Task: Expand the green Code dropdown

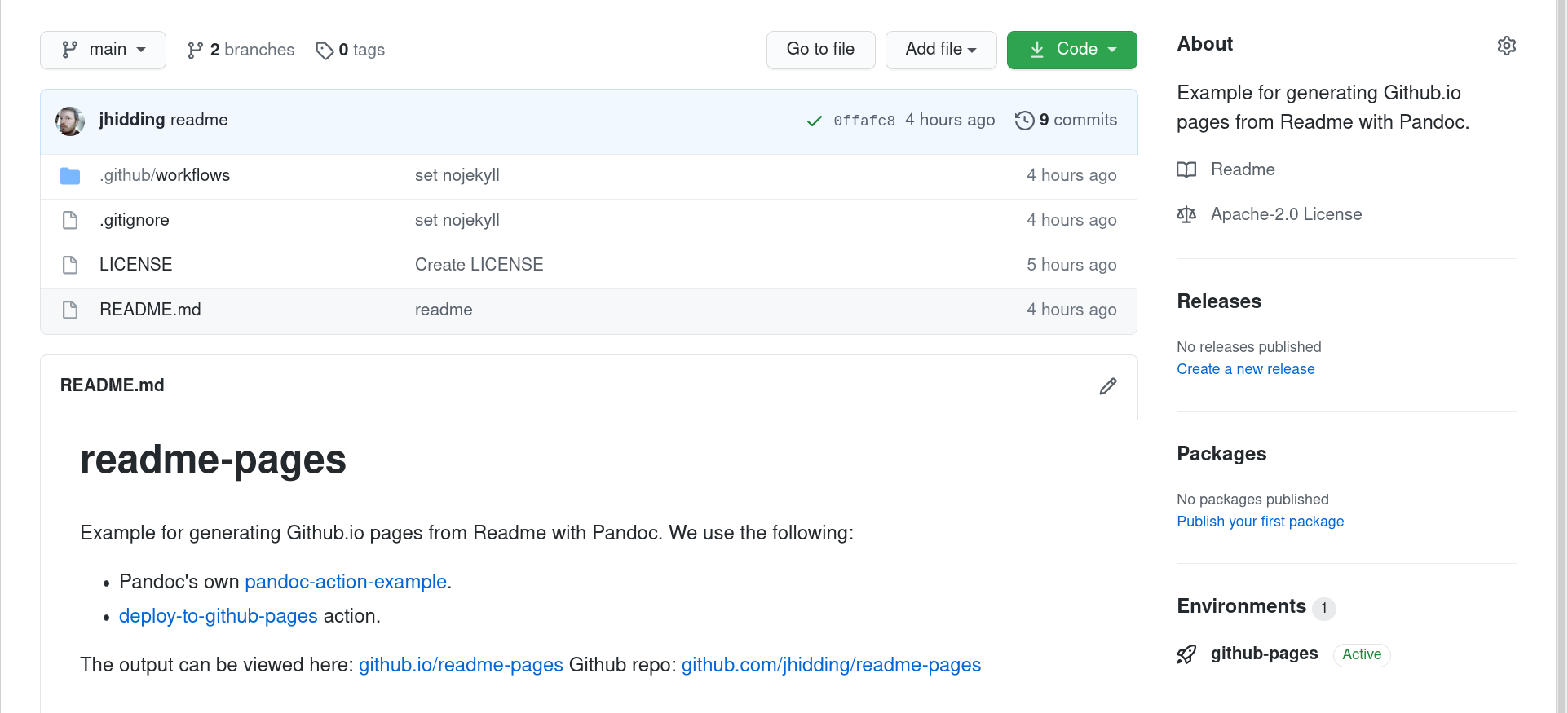Action: pyautogui.click(x=1071, y=50)
